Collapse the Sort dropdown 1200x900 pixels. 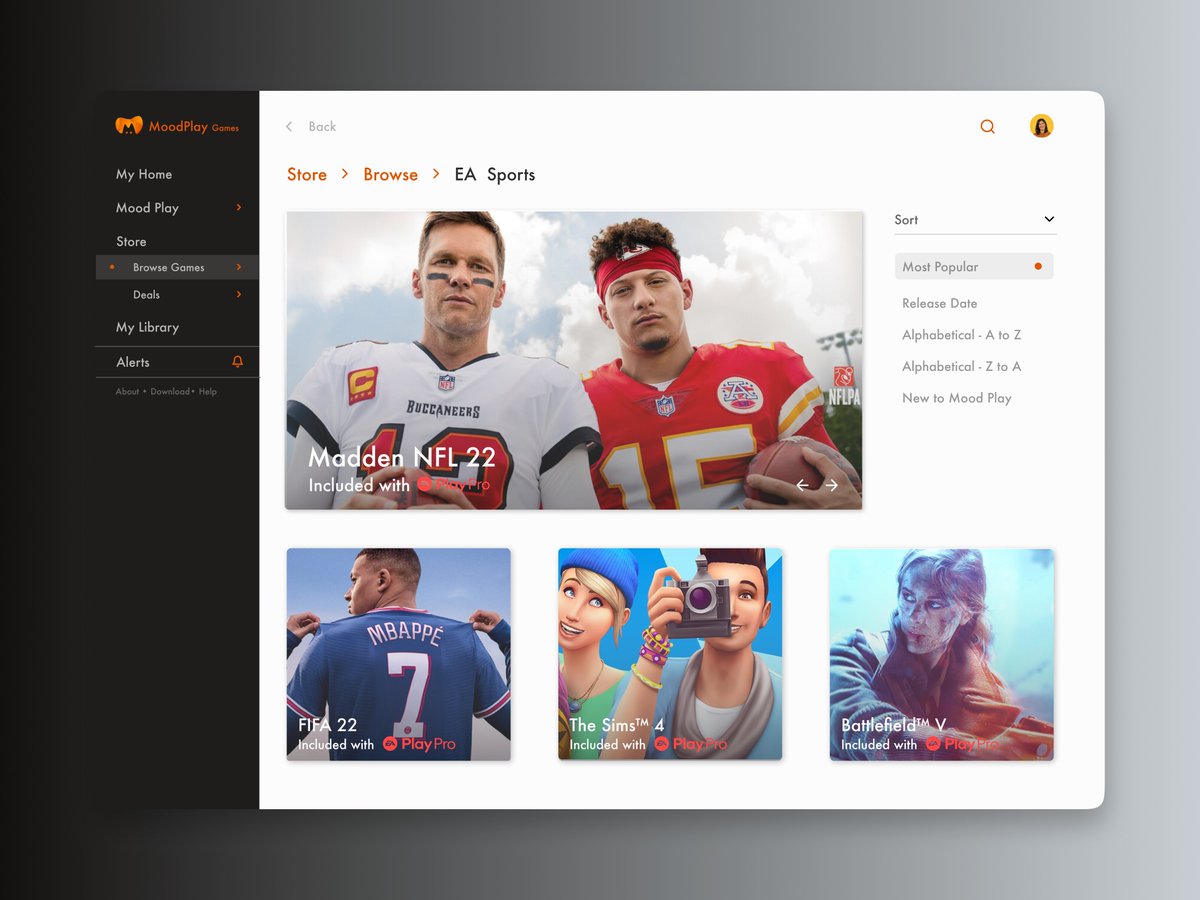[x=1049, y=219]
